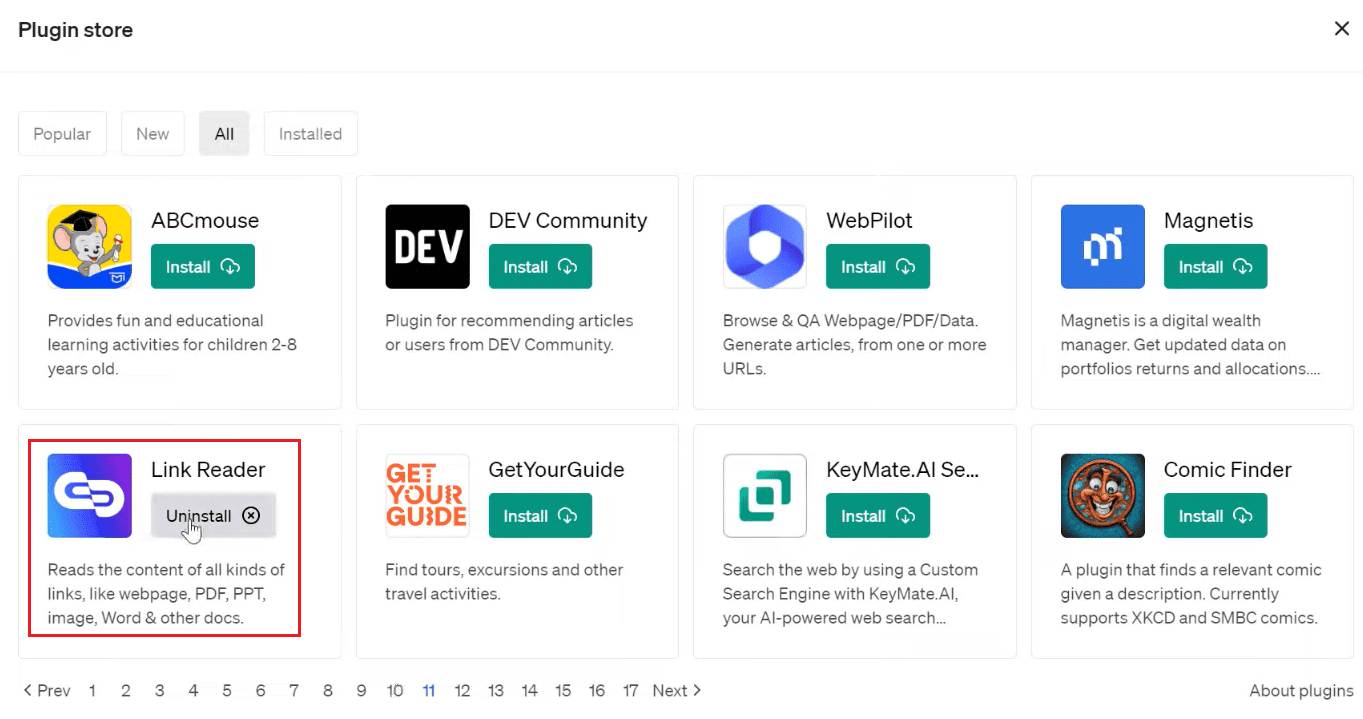Image resolution: width=1363 pixels, height=719 pixels.
Task: Go back to the Prev page
Action: tap(47, 691)
